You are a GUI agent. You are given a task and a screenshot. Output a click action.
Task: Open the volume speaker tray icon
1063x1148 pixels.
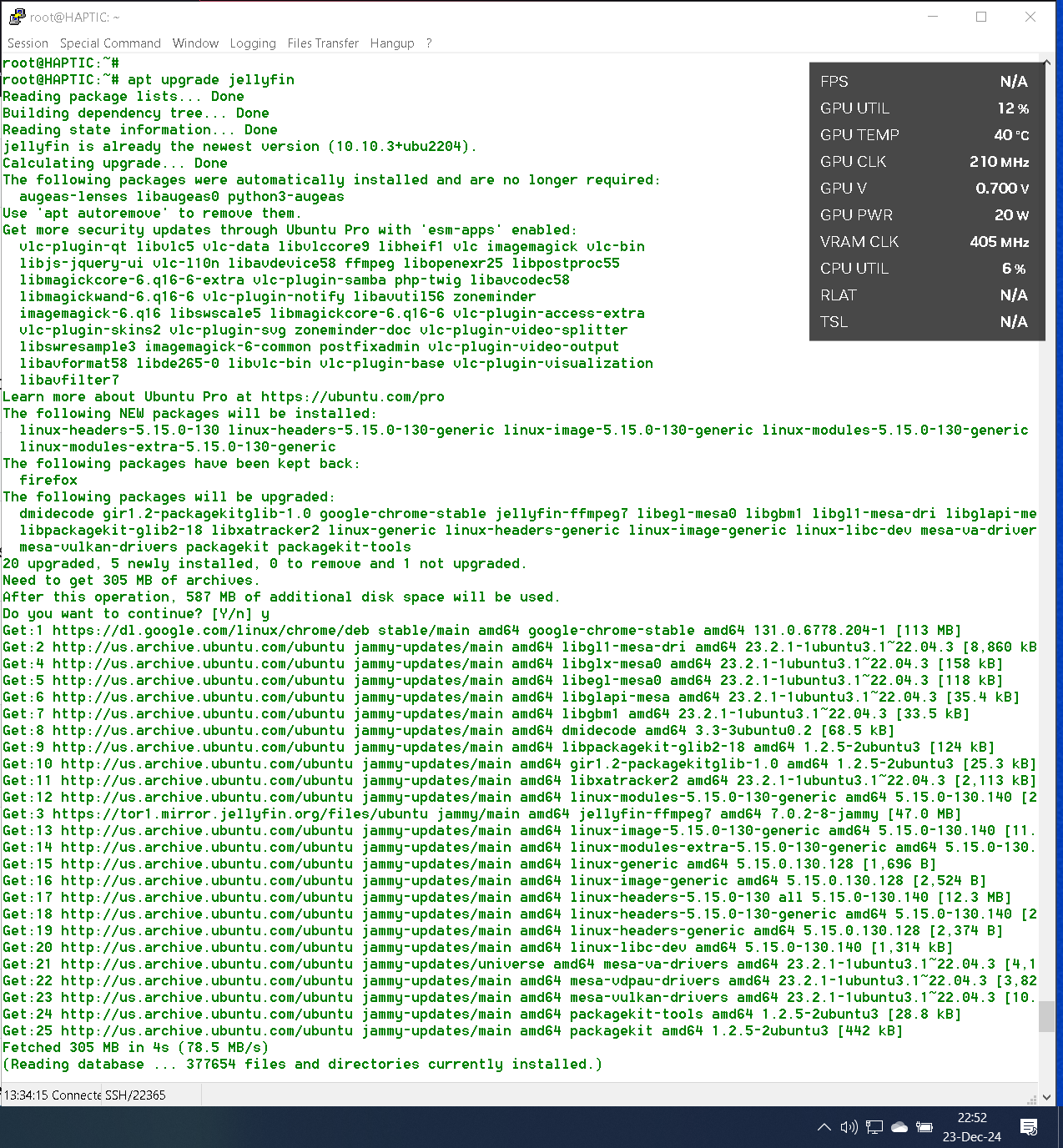[x=849, y=1127]
